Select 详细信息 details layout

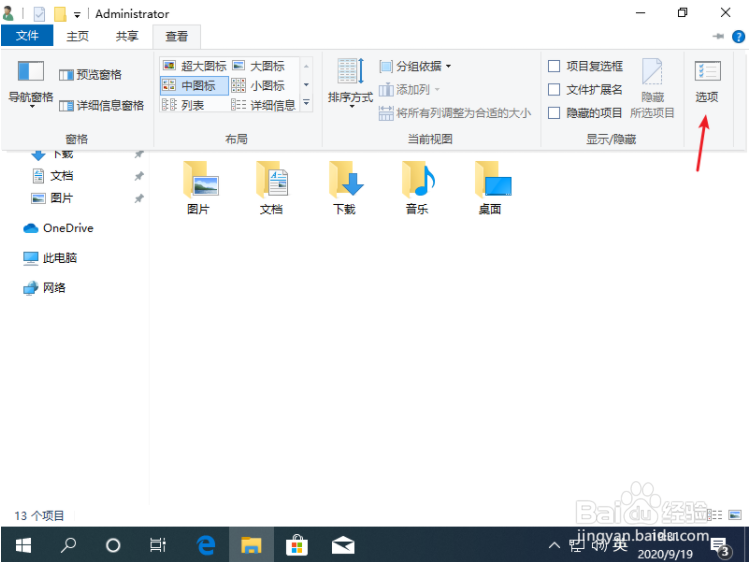tap(264, 105)
